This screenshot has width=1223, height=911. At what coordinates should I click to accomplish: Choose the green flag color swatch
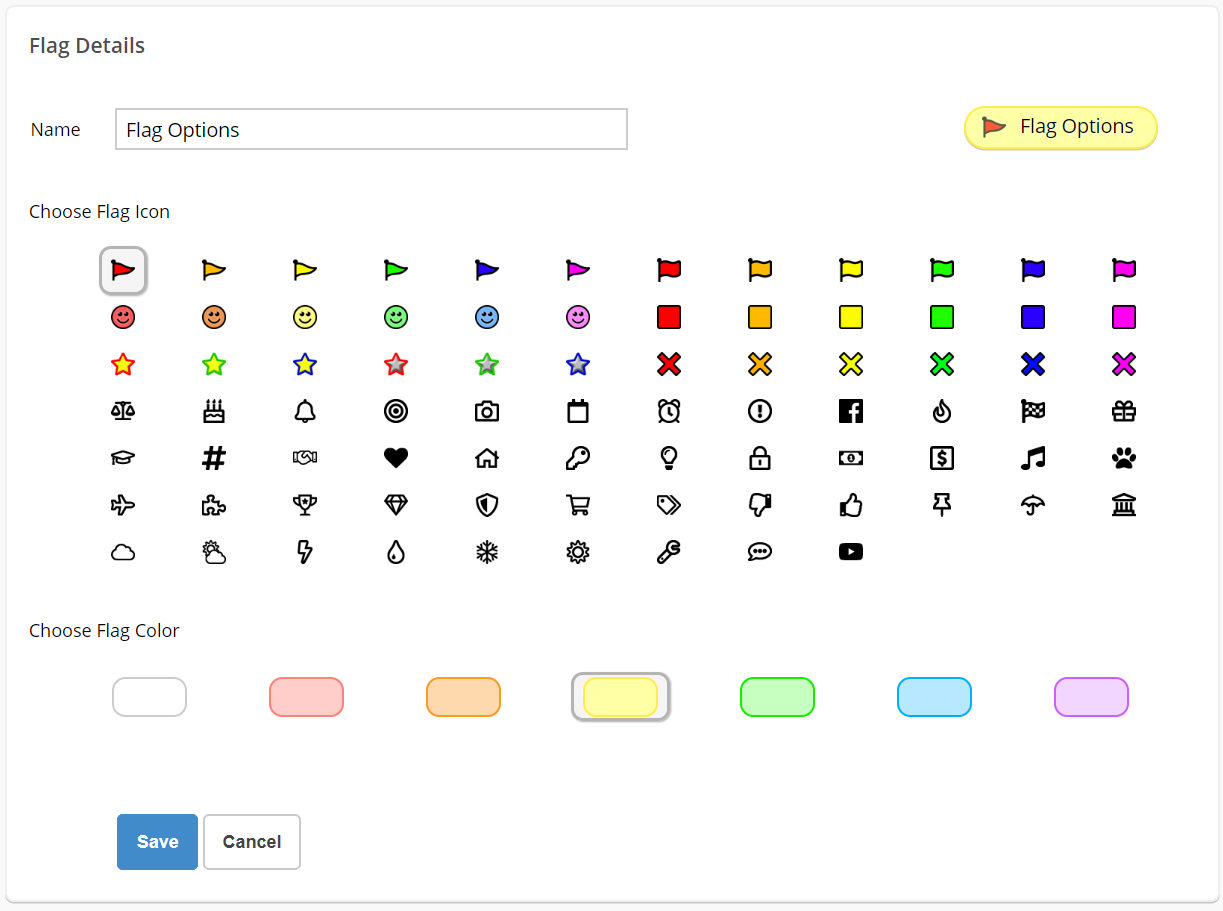point(778,697)
